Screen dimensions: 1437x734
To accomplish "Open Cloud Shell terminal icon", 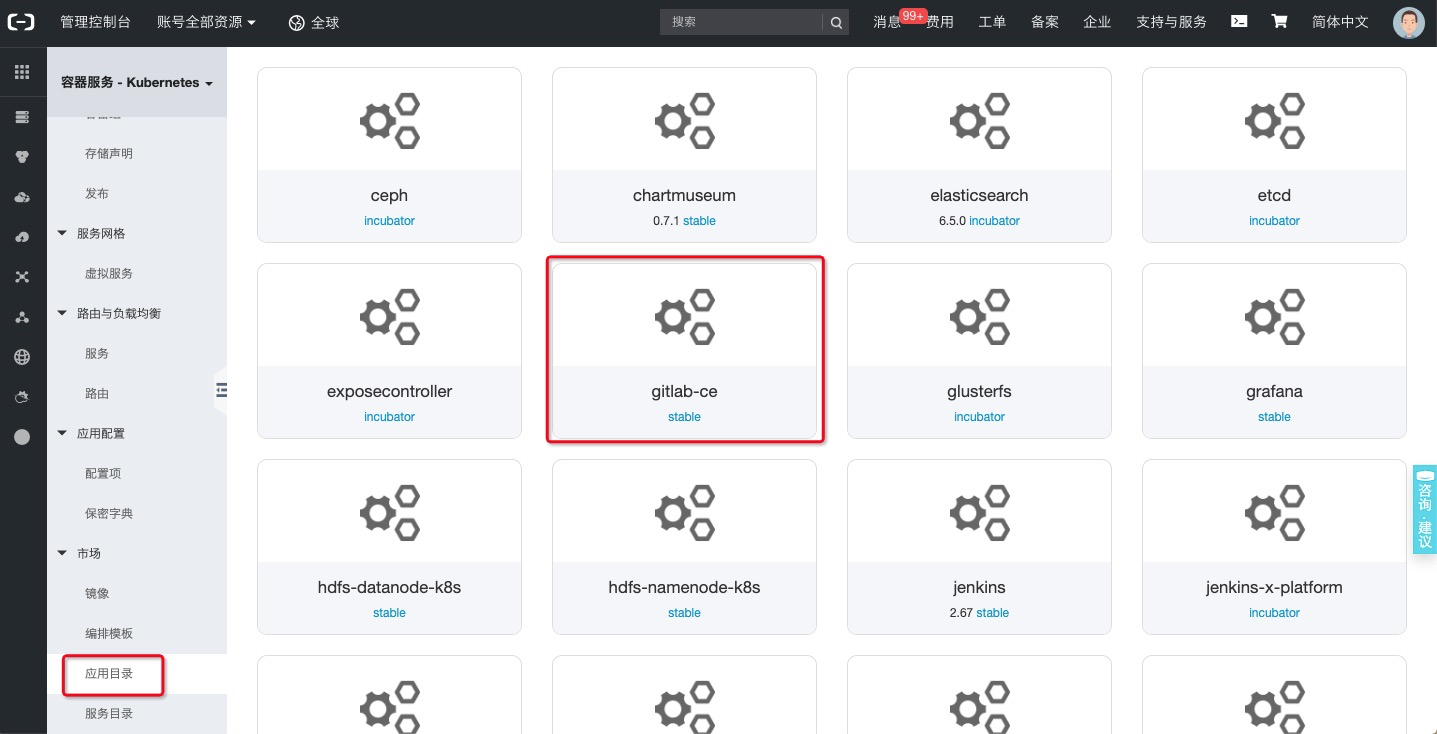I will [1239, 21].
